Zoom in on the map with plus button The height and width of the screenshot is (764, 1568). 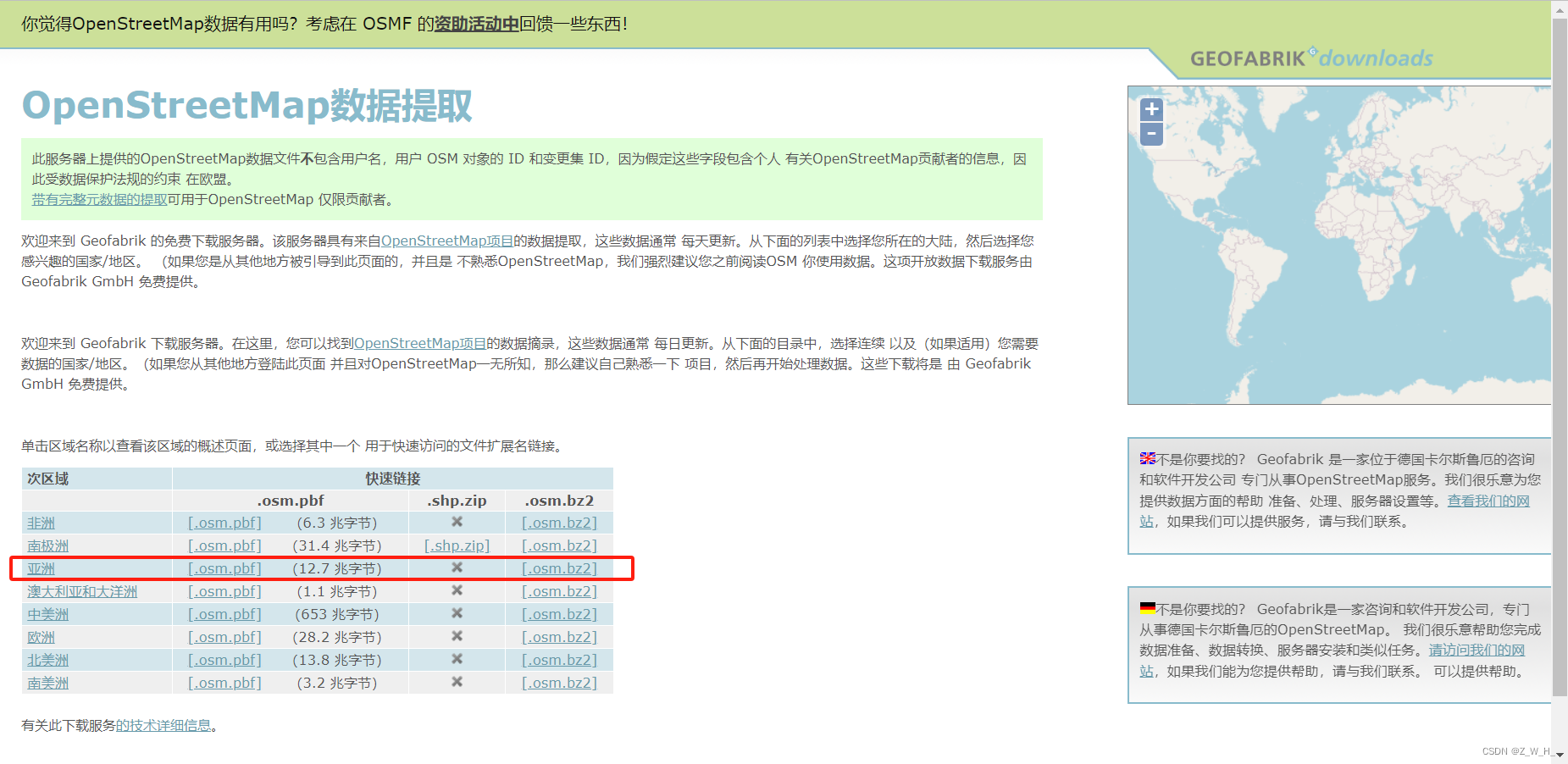pos(1151,109)
